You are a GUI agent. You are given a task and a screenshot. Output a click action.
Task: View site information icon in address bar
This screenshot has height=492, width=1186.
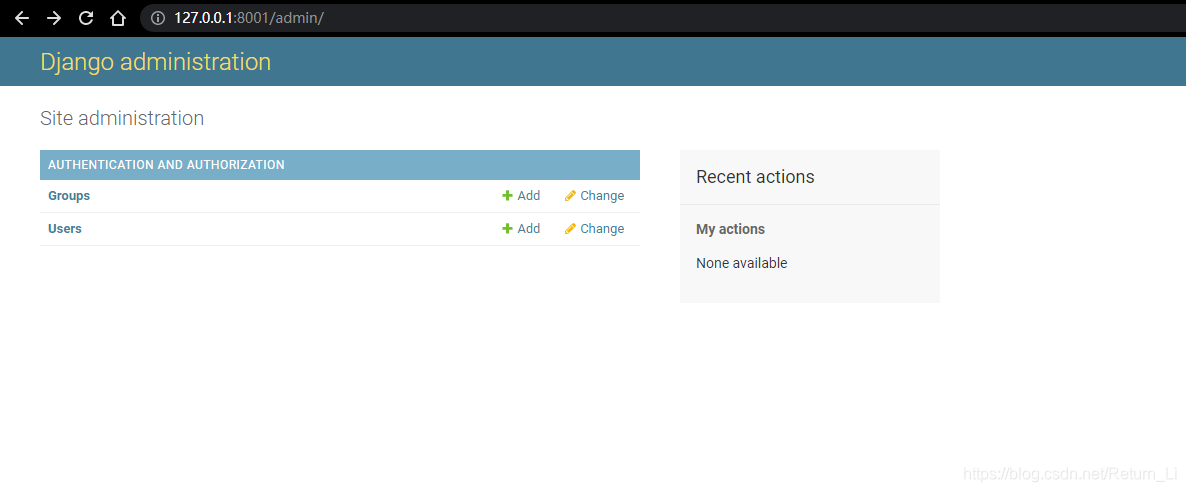[158, 18]
